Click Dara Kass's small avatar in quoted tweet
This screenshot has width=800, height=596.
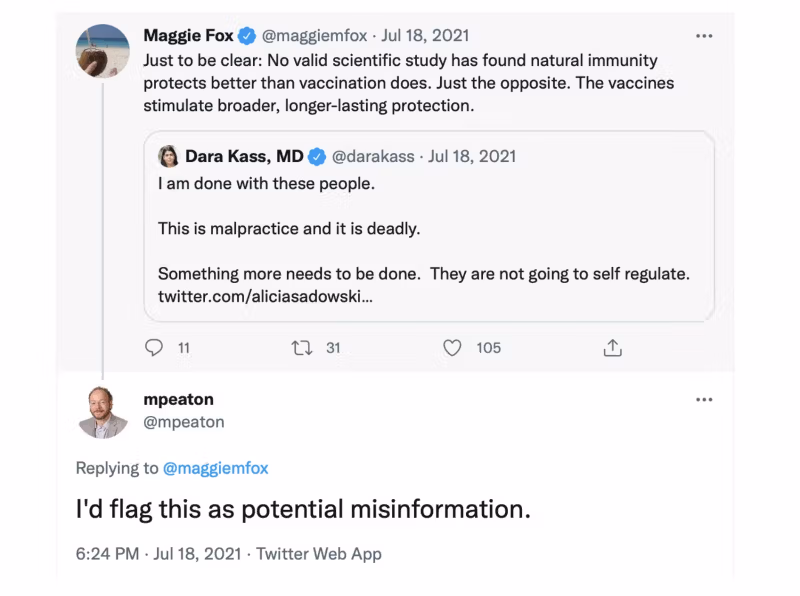pos(168,156)
